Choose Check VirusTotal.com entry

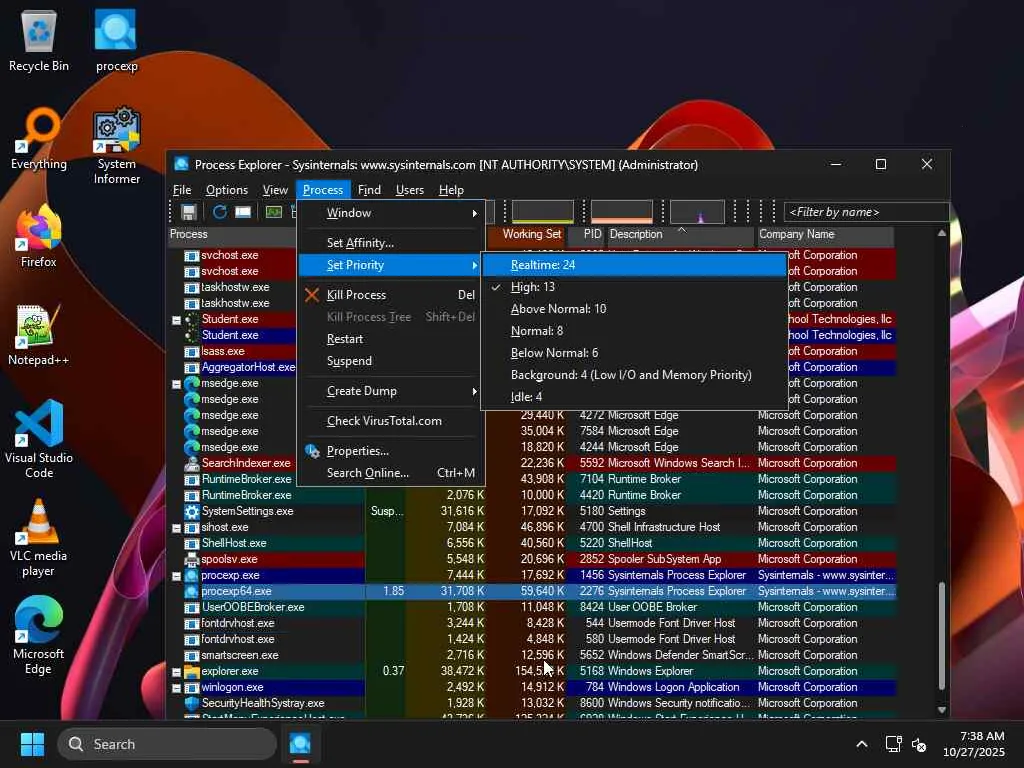[x=391, y=421]
